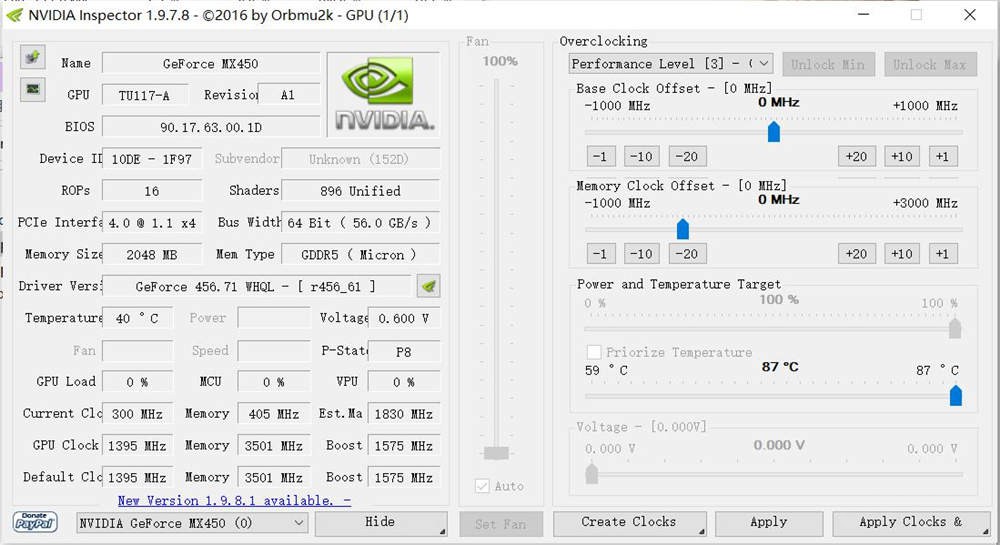The width and height of the screenshot is (1000, 545).
Task: Click the upload screenshot icon beside Name
Action: coord(32,57)
